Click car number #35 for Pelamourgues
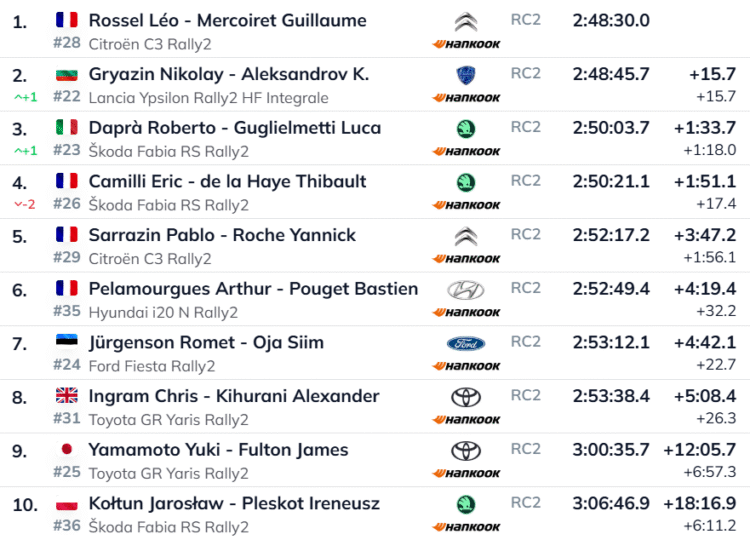This screenshot has width=750, height=540. (66, 312)
